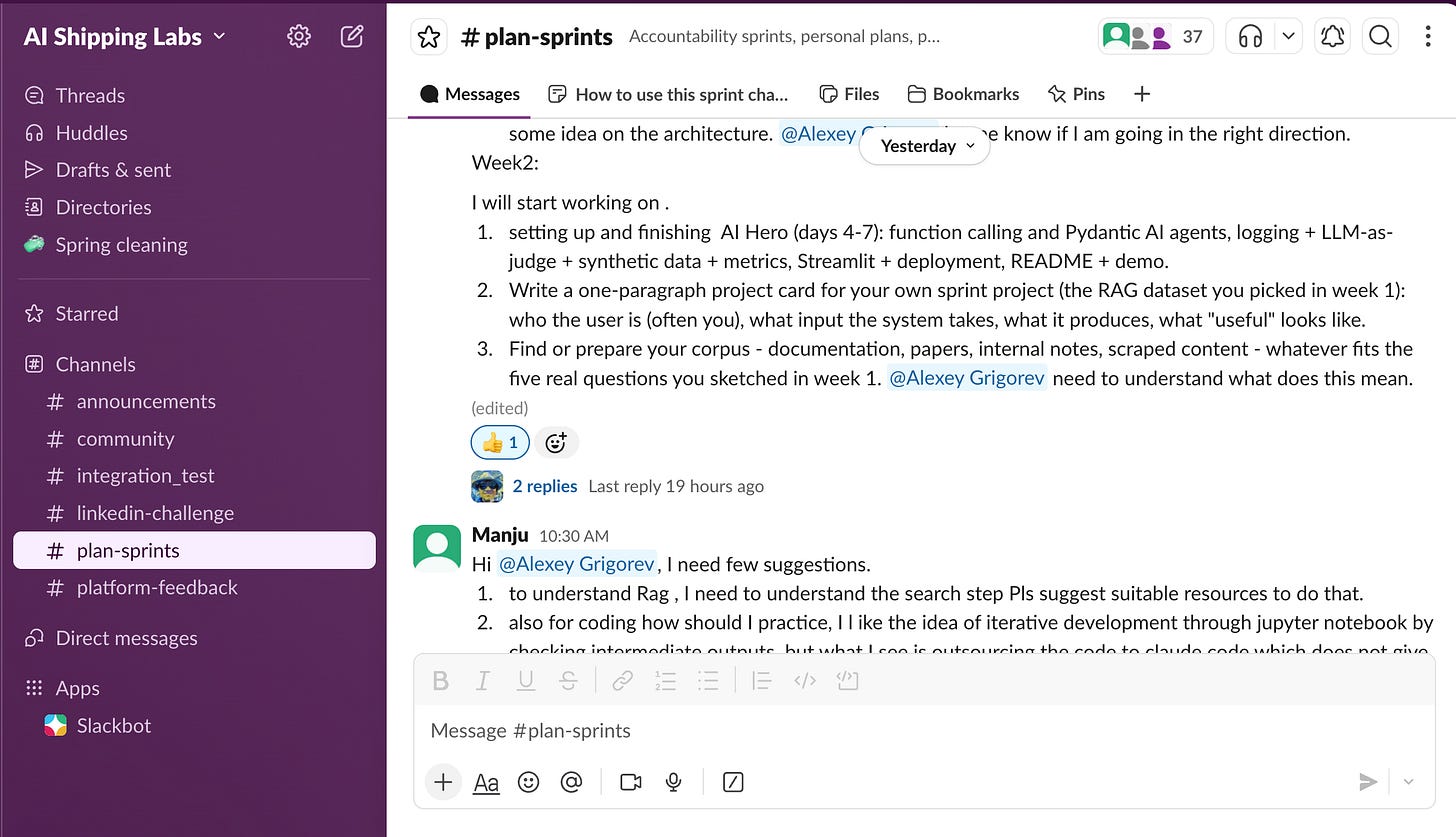Expand AI Shipping Labs workspace menu
Viewport: 1456px width, 837px height.
125,37
